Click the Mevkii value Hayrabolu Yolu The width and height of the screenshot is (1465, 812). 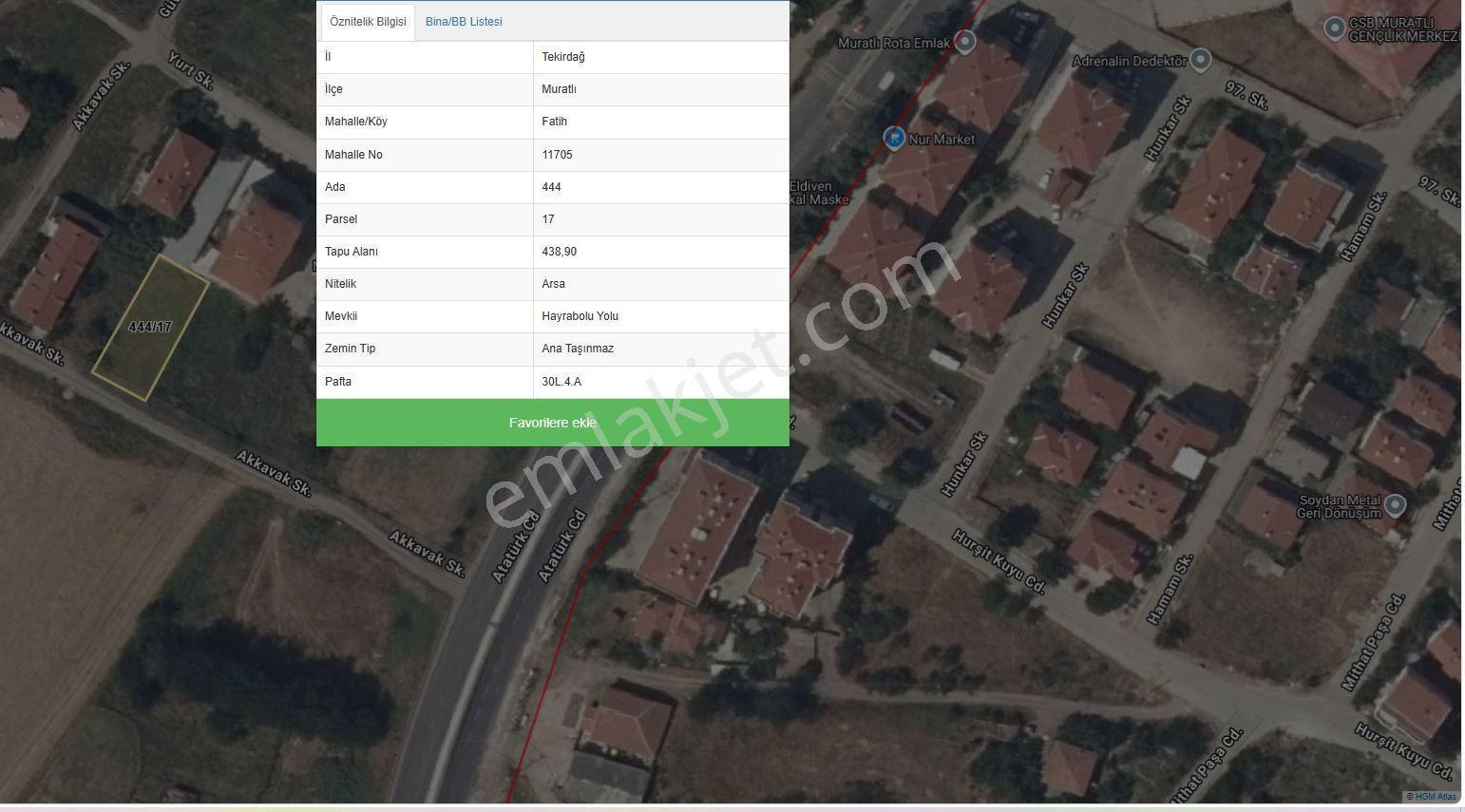click(580, 316)
